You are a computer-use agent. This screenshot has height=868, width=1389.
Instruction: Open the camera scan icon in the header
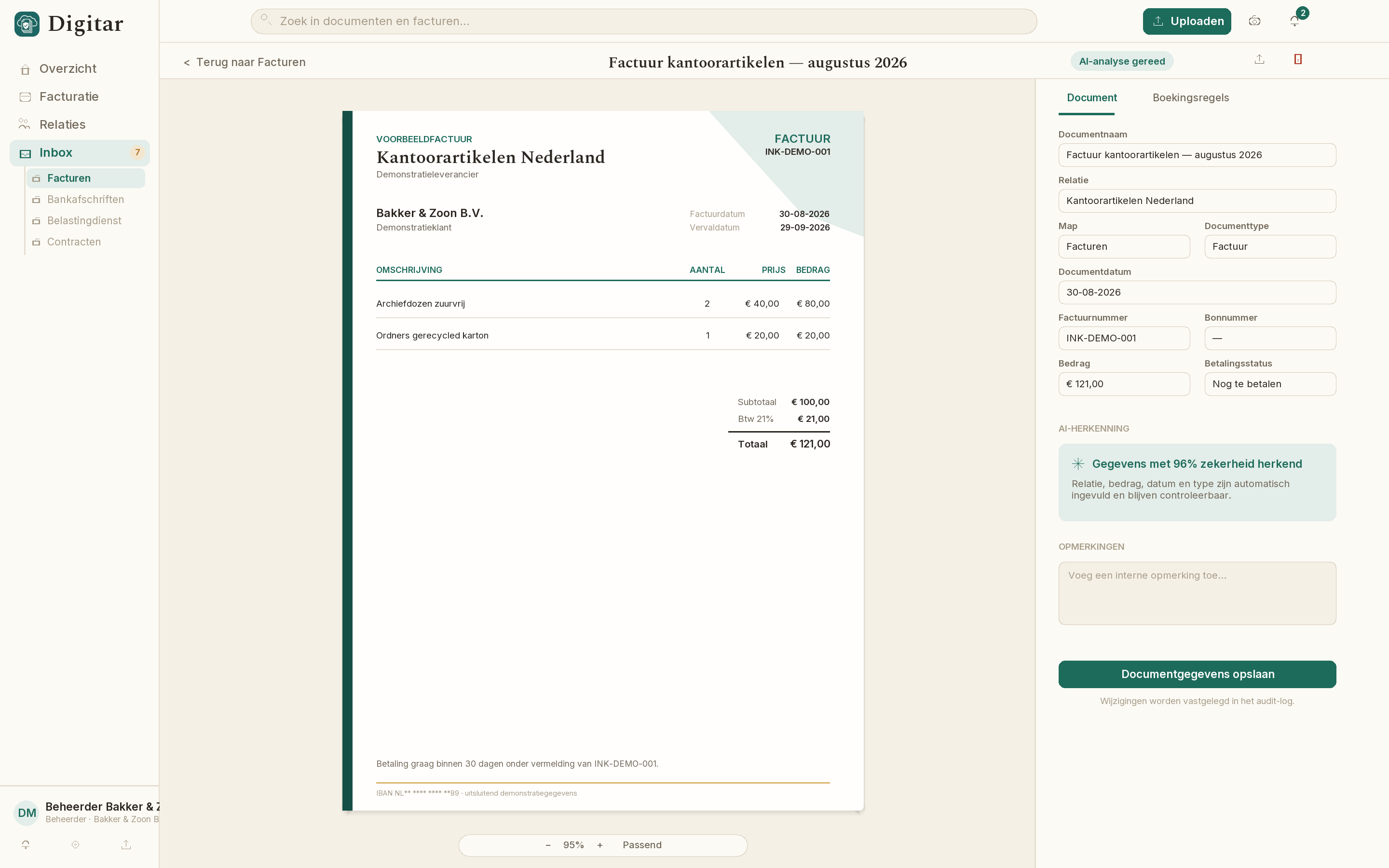[x=1255, y=21]
